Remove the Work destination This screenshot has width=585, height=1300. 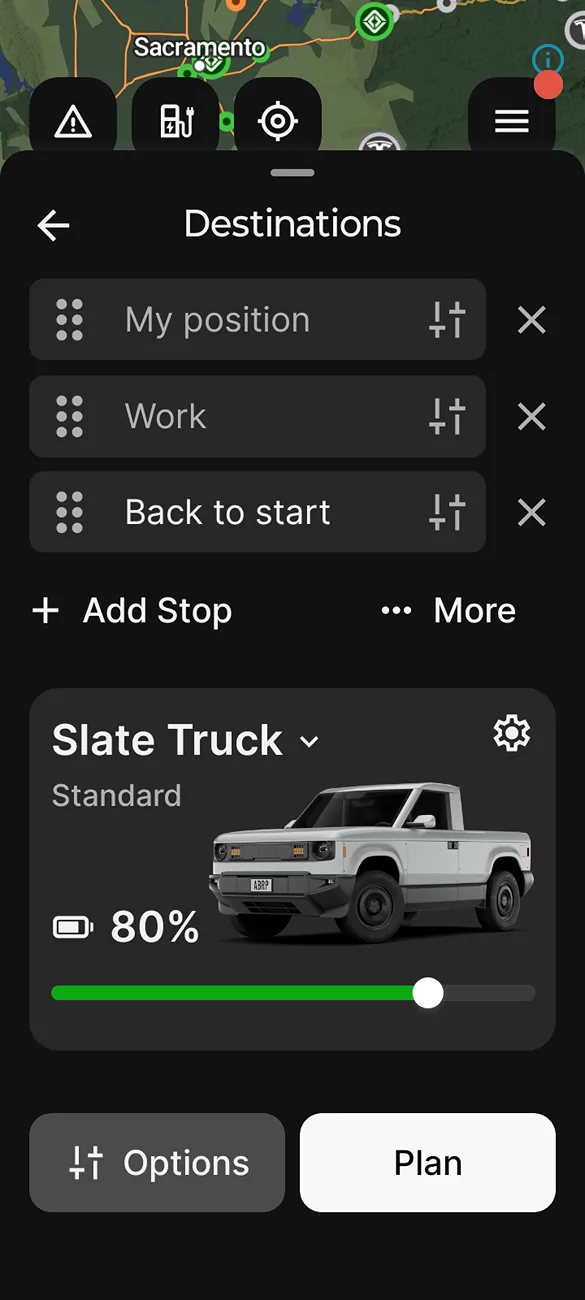(530, 416)
